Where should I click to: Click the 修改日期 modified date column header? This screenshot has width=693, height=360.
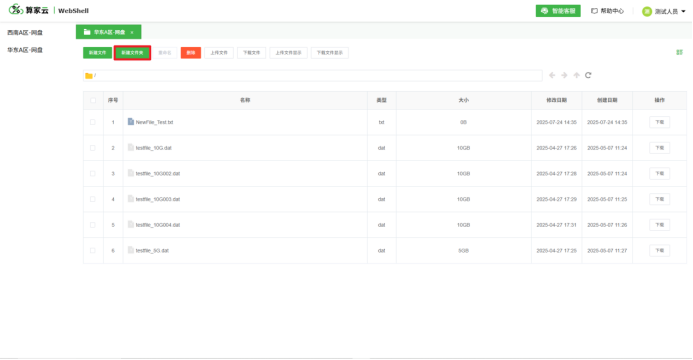click(556, 100)
